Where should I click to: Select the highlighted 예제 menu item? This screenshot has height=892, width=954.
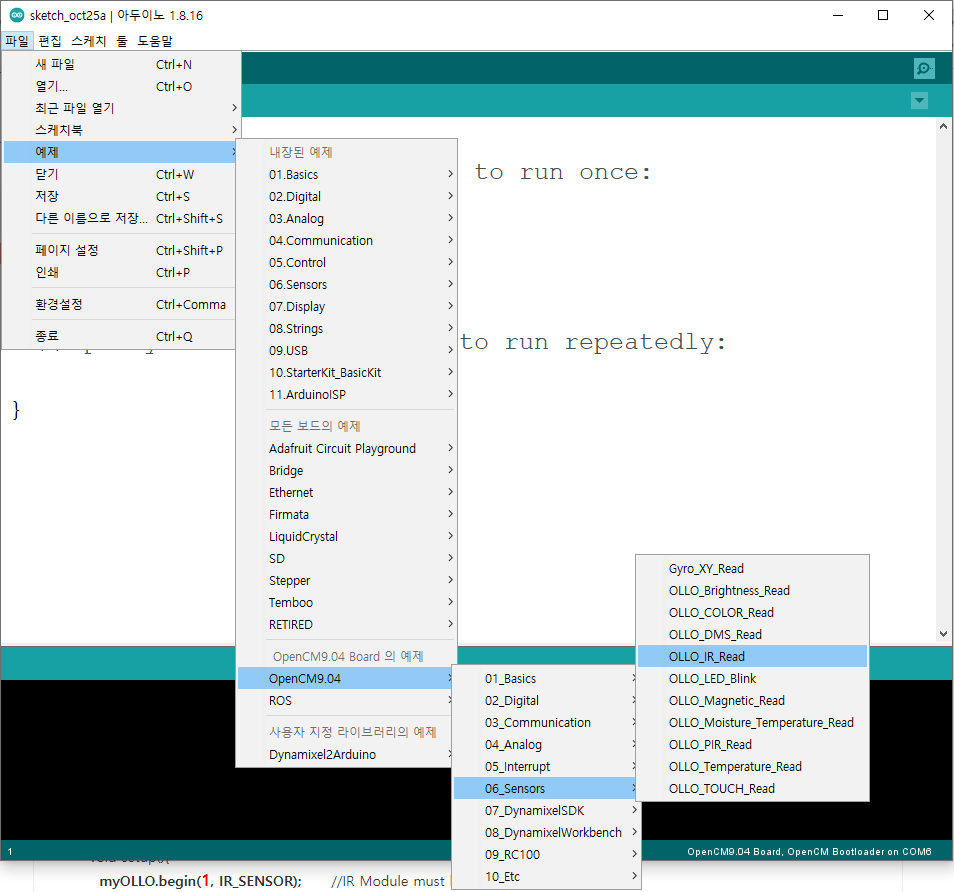pos(119,152)
